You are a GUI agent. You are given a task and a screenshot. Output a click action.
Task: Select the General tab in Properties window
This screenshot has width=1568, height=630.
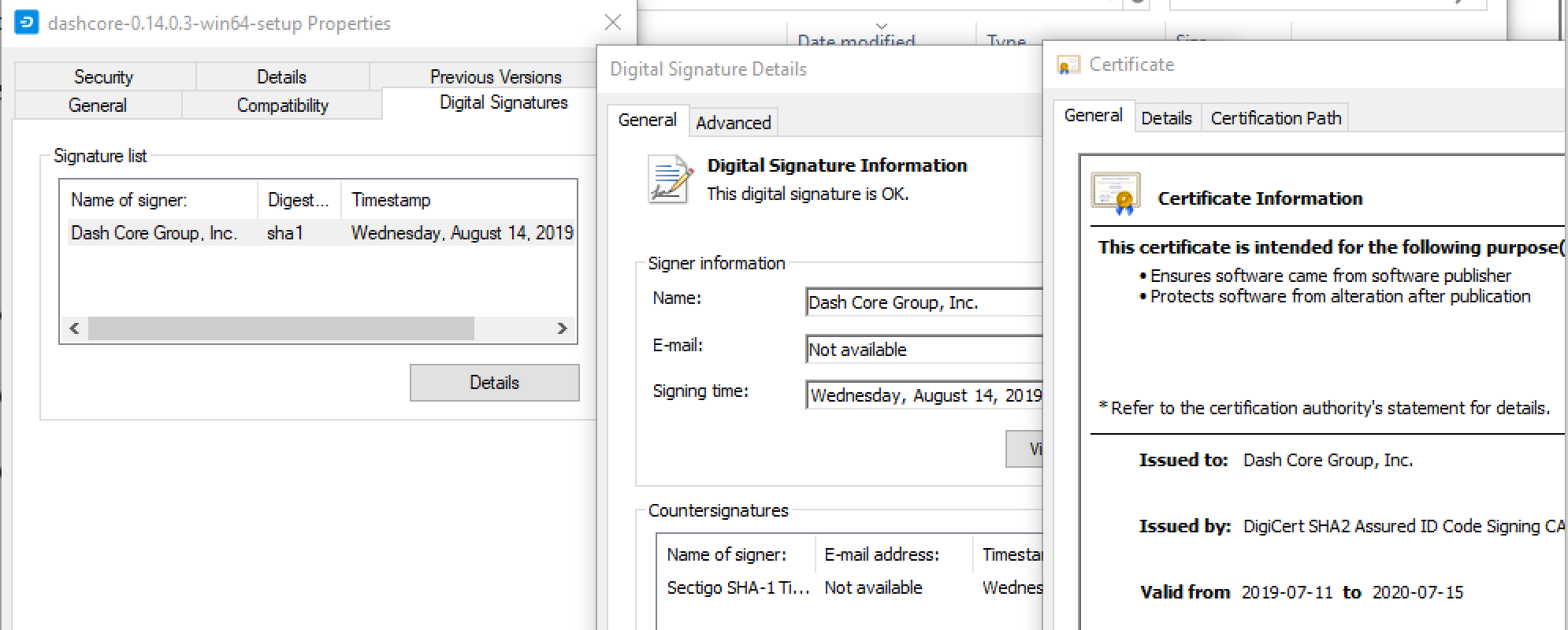click(x=98, y=105)
